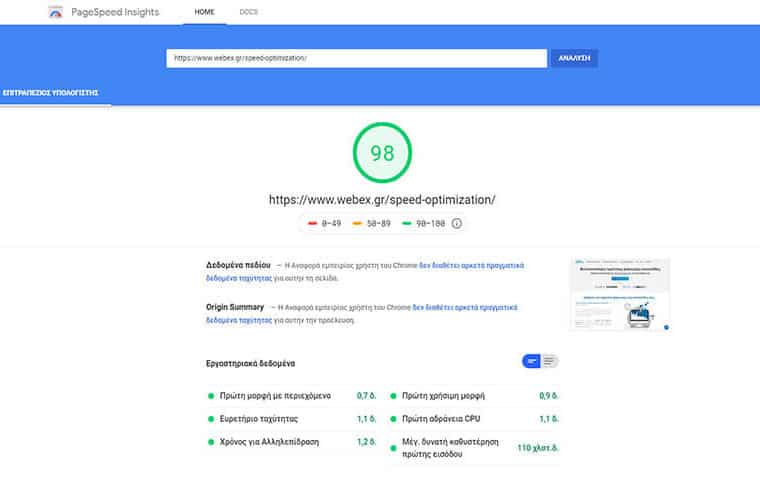Switch to the compact metrics view toggle

click(x=531, y=361)
